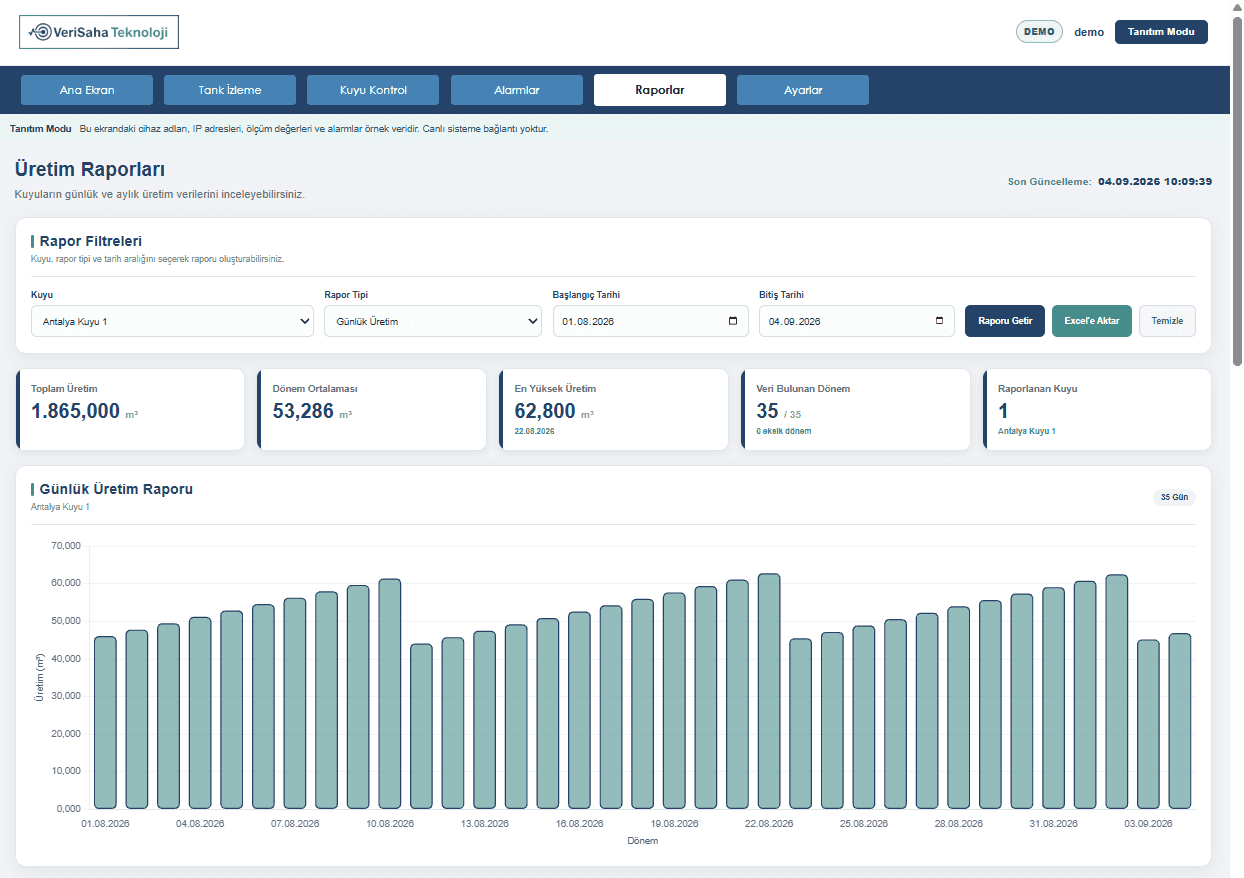Click the Toplam Üretim value 1.865,000
1244x878 pixels.
pyautogui.click(x=76, y=411)
